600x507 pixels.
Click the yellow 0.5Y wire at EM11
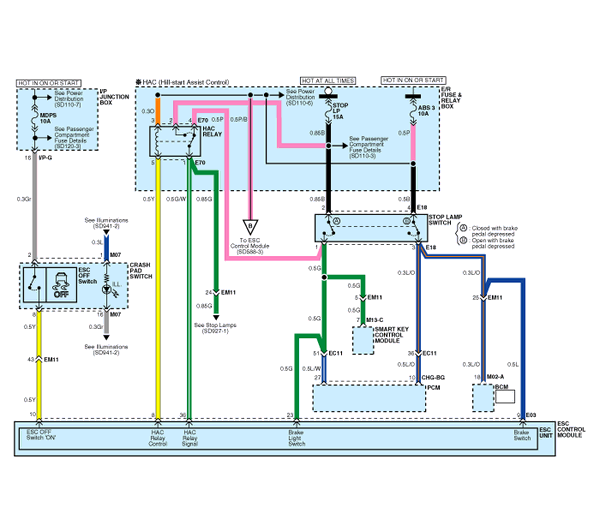[x=39, y=360]
